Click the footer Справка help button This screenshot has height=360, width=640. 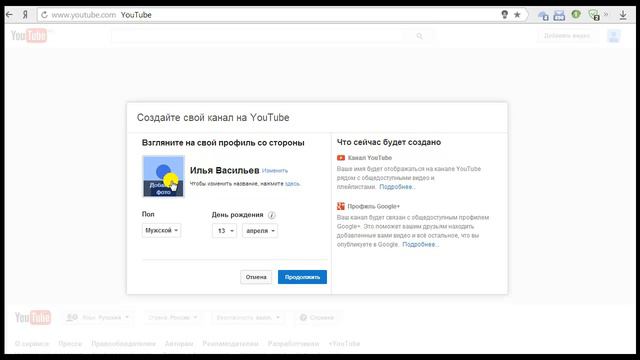(x=317, y=318)
